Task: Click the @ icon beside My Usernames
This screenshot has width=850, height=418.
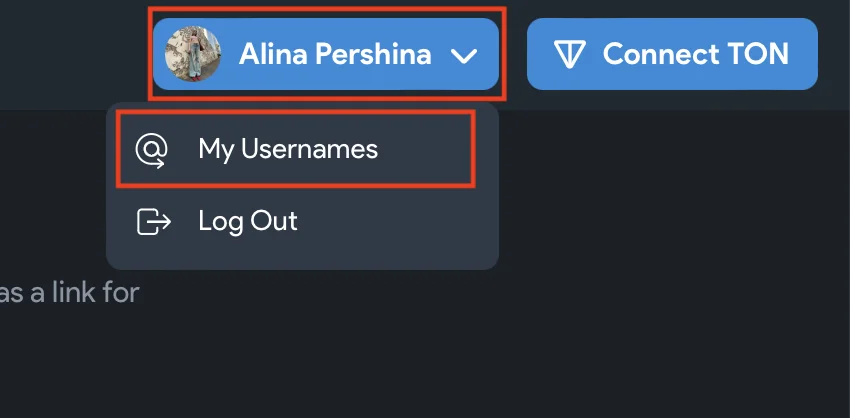Action: click(152, 150)
